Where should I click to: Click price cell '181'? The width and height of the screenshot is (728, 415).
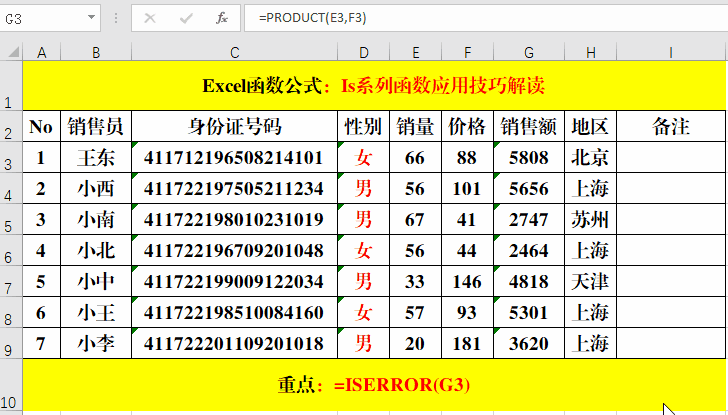468,344
